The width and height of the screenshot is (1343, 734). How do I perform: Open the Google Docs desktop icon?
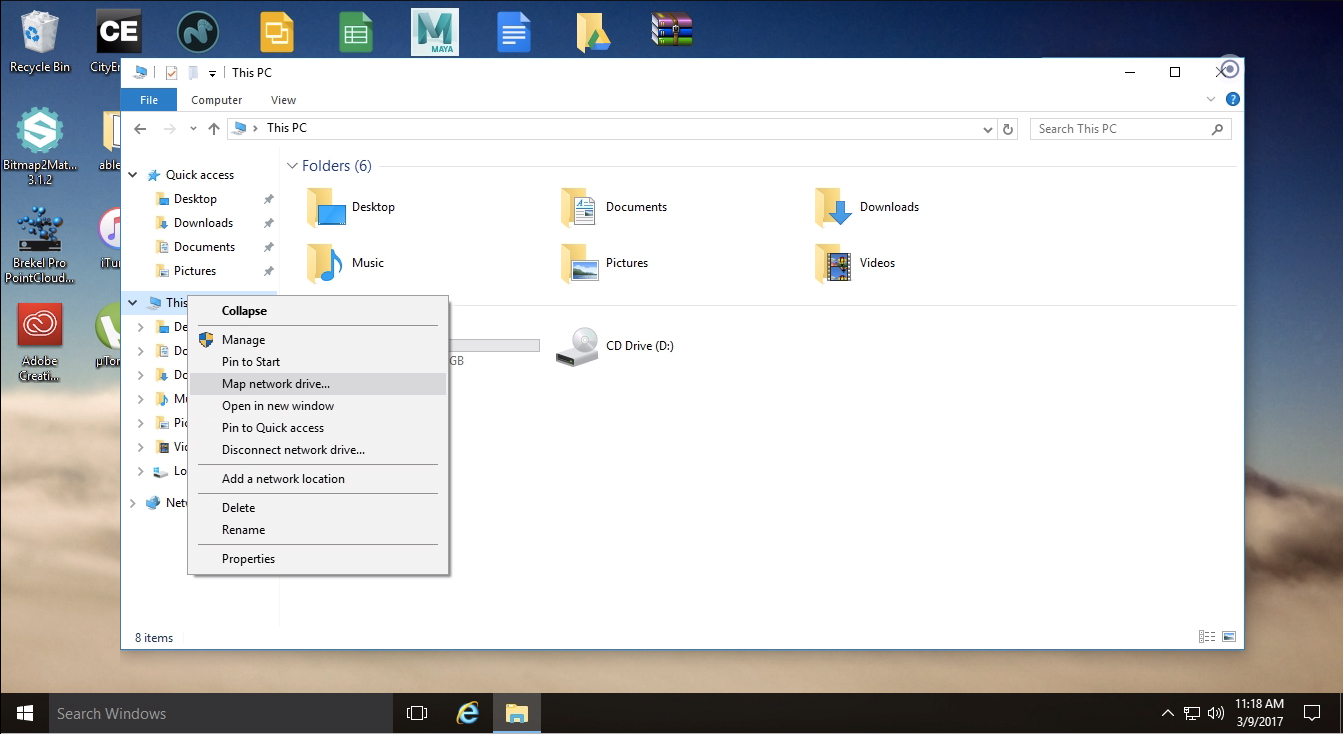coord(514,33)
